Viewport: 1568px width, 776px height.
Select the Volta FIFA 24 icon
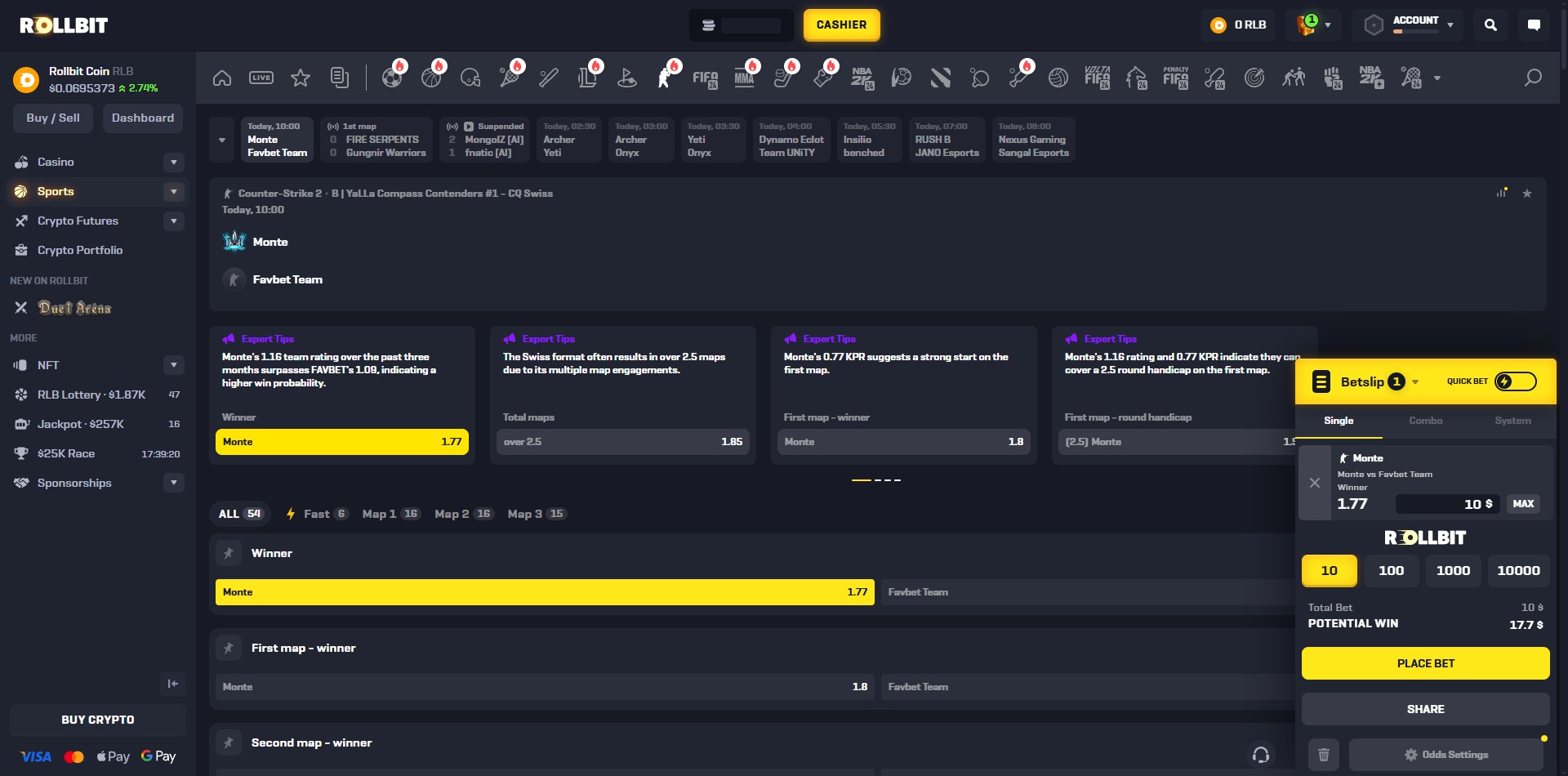tap(1098, 78)
